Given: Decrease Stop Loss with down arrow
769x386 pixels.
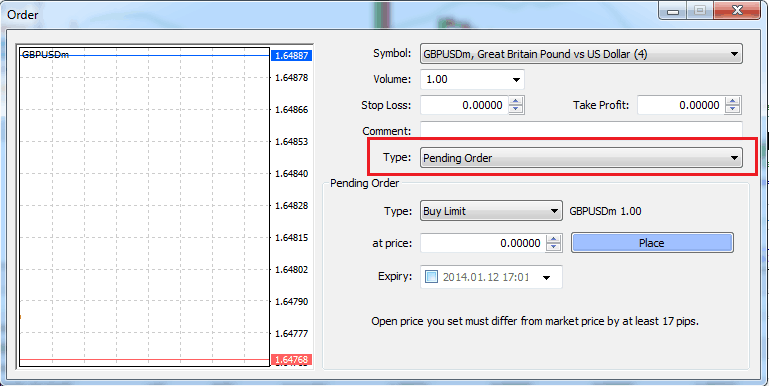Looking at the screenshot, I should tap(516, 109).
